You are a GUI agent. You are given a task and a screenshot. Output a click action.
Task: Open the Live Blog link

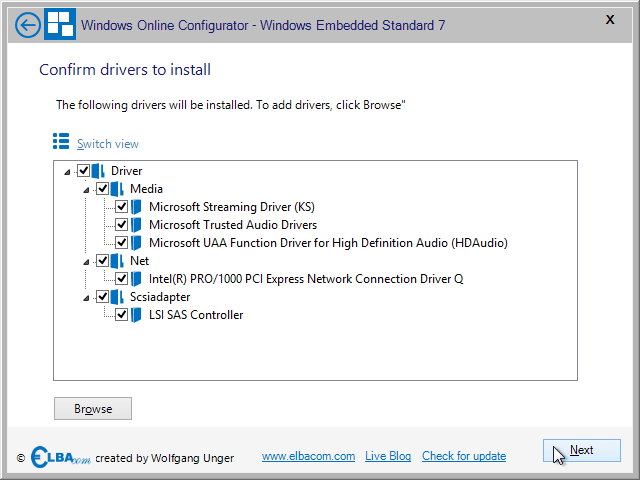(388, 456)
